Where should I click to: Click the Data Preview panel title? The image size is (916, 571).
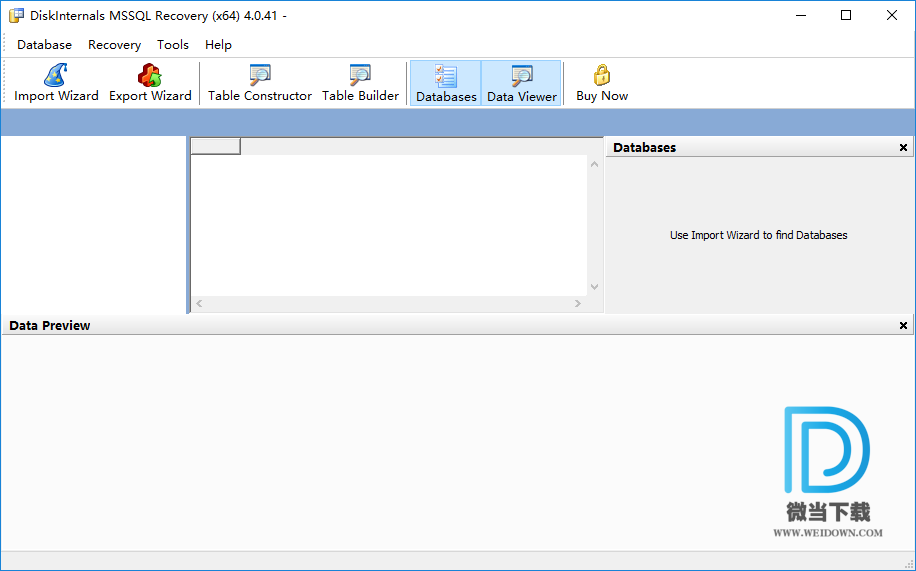tap(50, 326)
